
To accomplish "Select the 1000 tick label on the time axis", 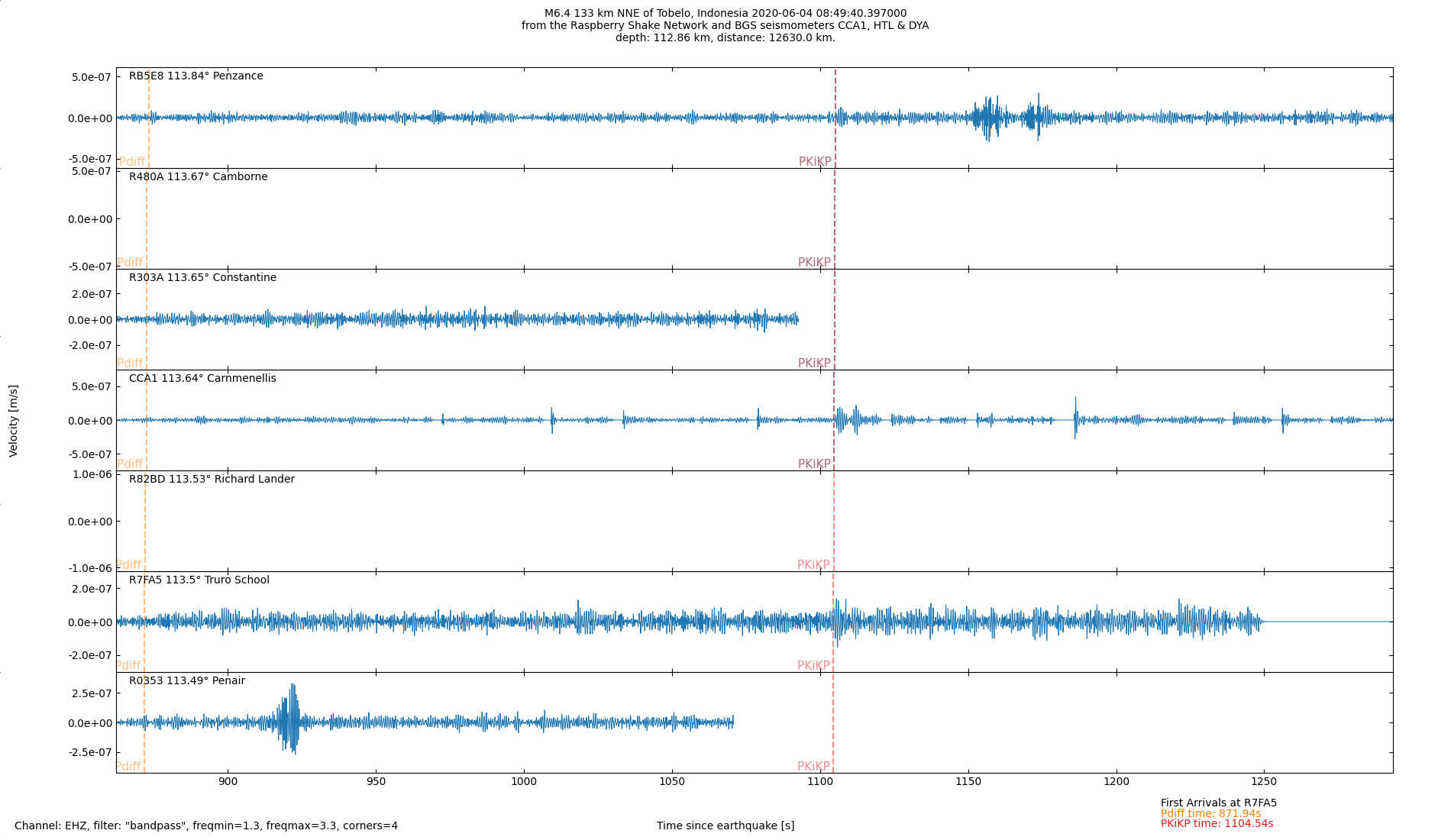I will [524, 782].
